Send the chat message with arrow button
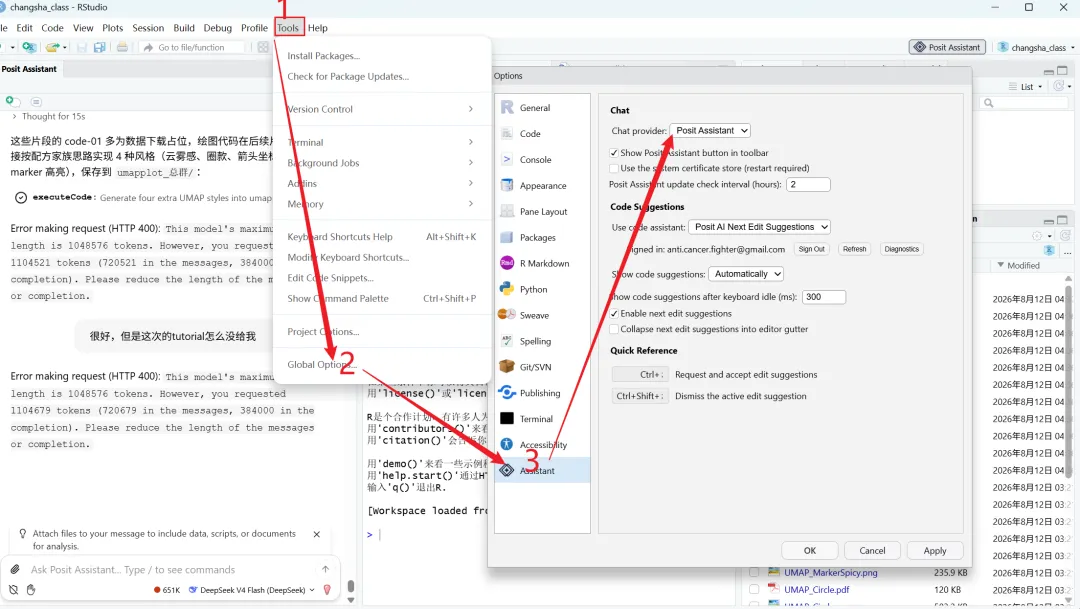The height and width of the screenshot is (609, 1080). (x=325, y=569)
